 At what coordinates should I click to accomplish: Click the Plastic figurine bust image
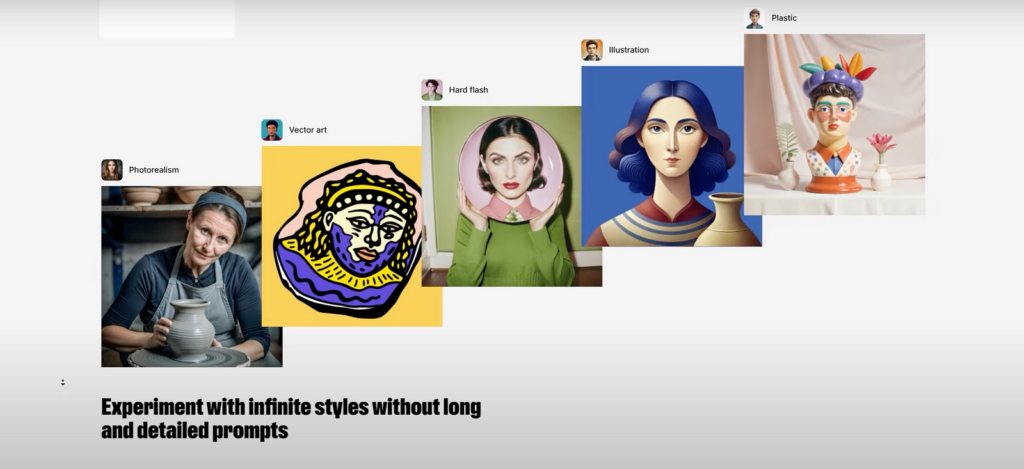[x=834, y=124]
